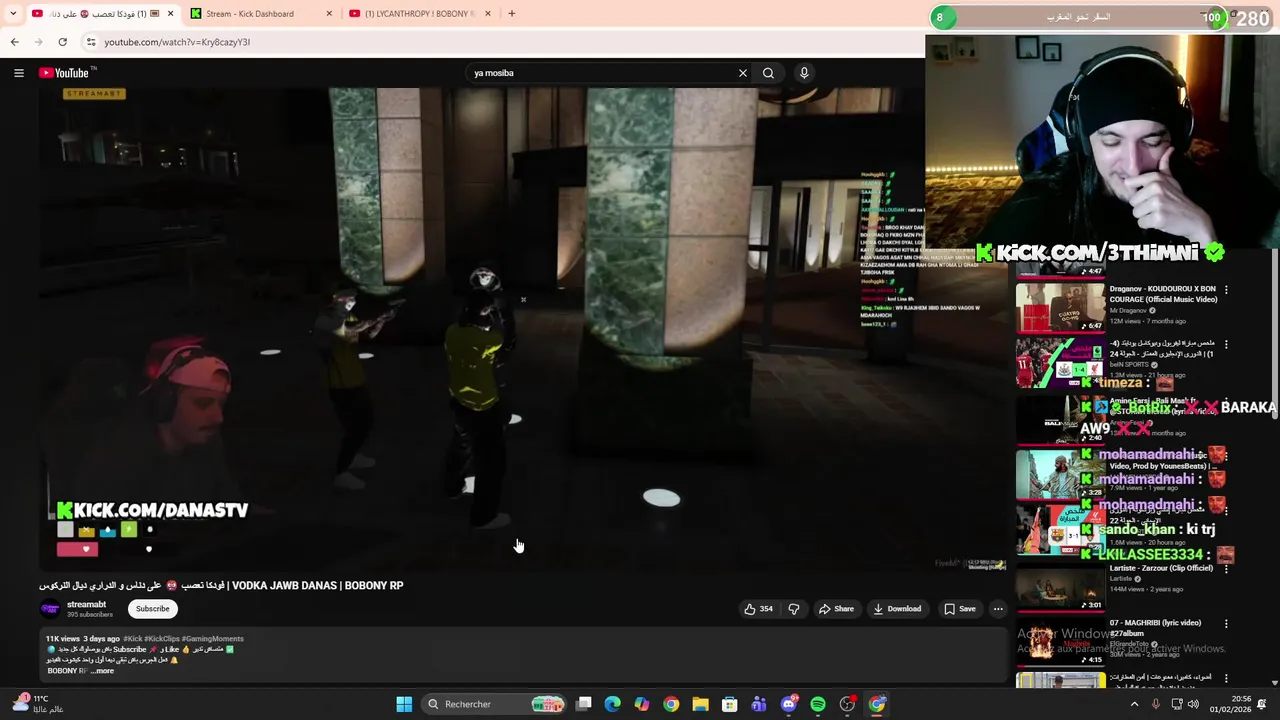The width and height of the screenshot is (1280, 720).
Task: Open options for the beIN SPORTS video
Action: pyautogui.click(x=1226, y=345)
